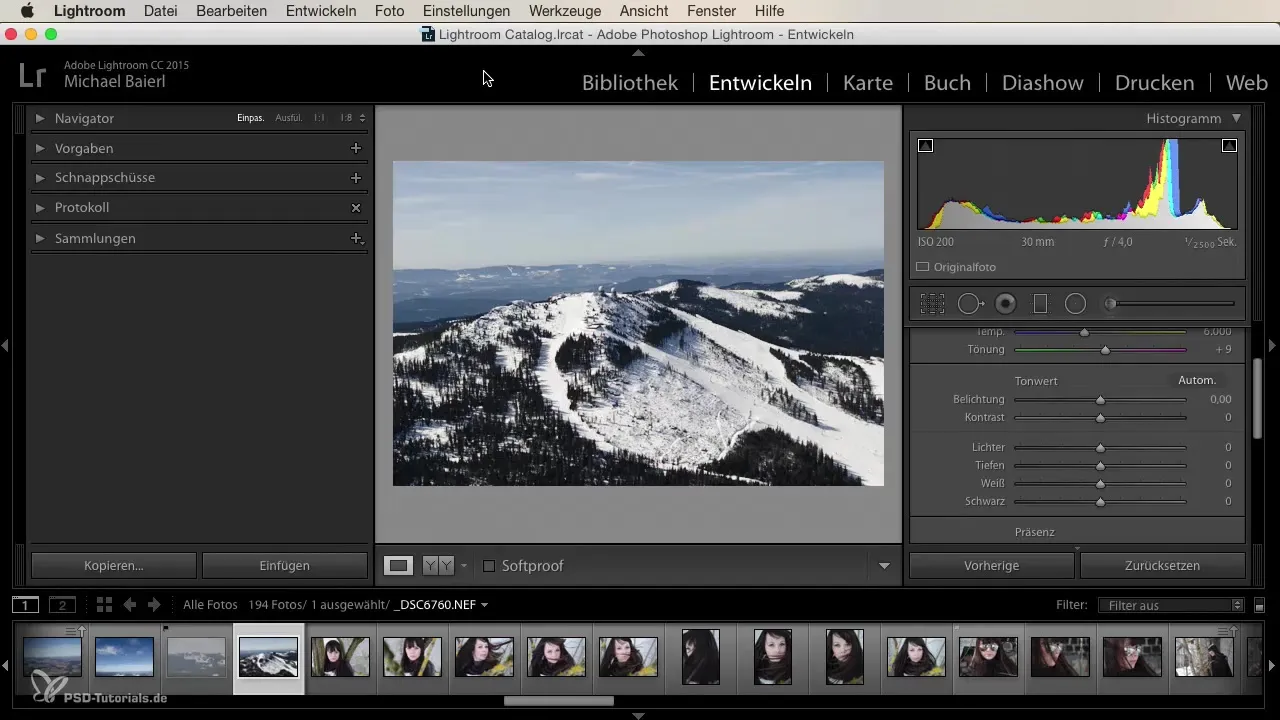Toggle shadow clipping indicator in histogram
The image size is (1280, 720).
(925, 146)
